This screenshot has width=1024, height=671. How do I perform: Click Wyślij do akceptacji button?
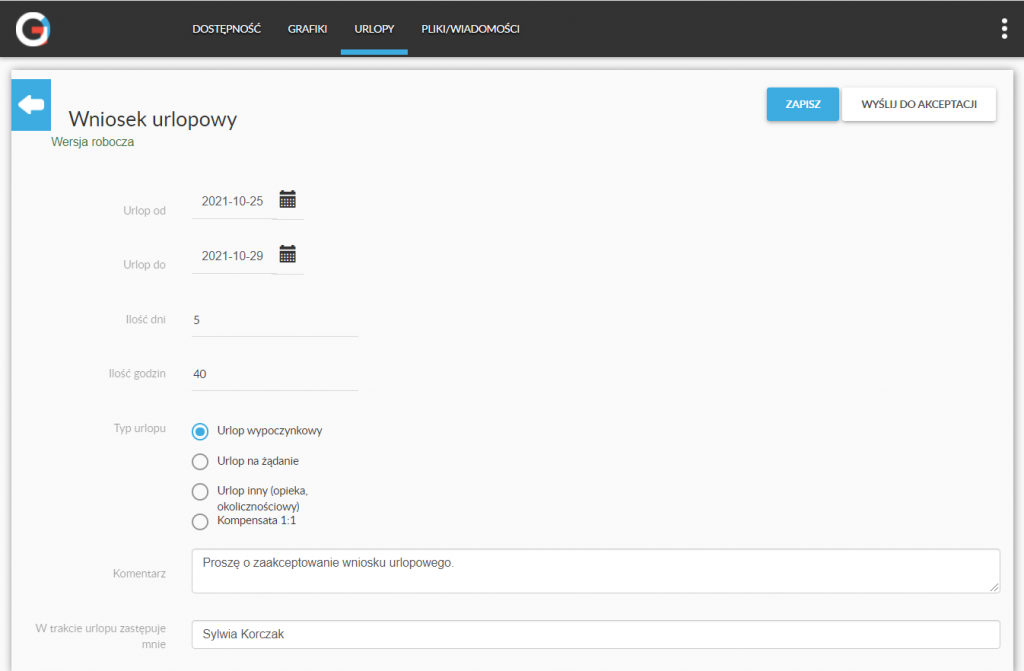(x=919, y=104)
